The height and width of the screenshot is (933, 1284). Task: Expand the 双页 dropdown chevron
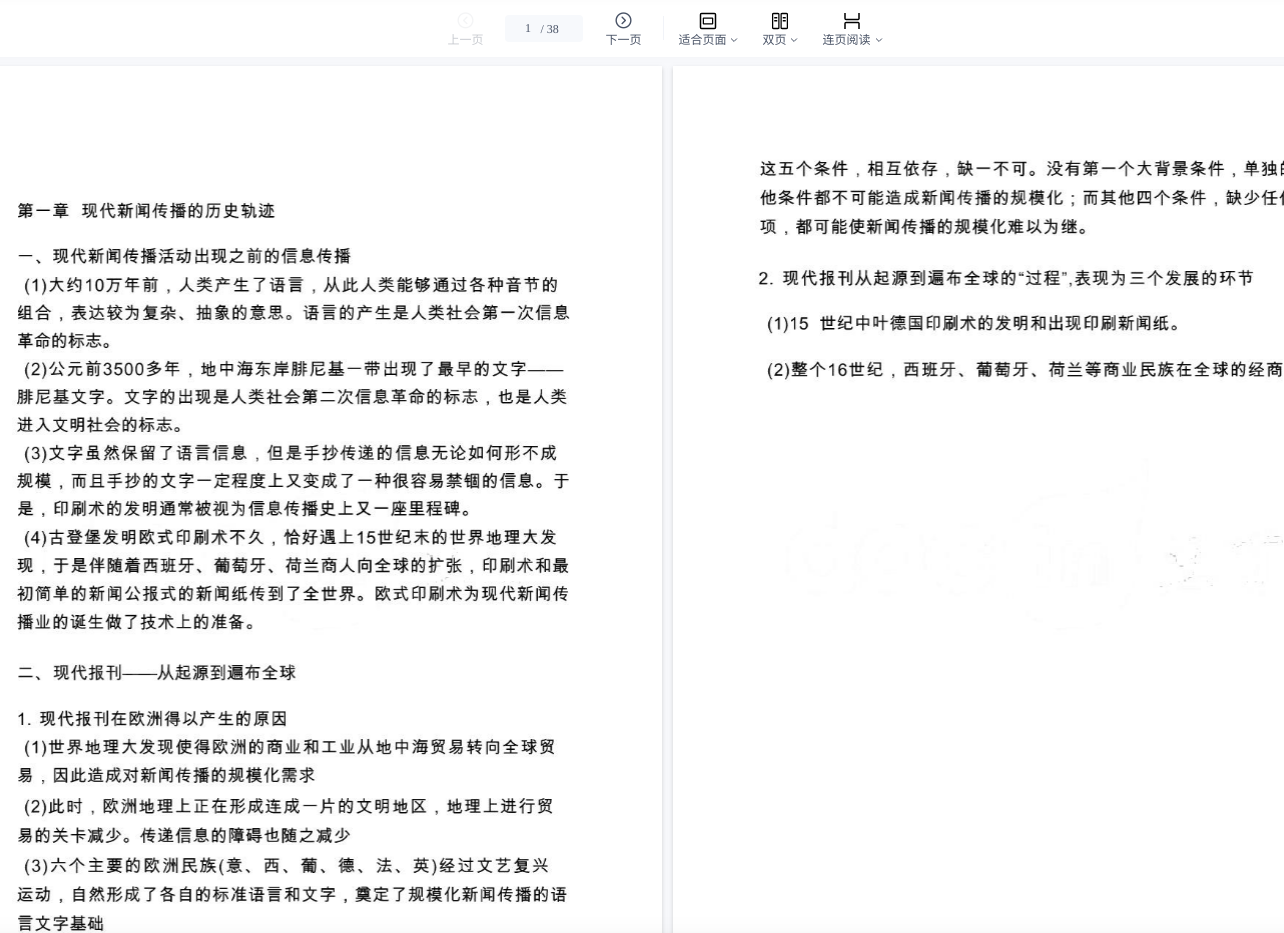(x=794, y=41)
